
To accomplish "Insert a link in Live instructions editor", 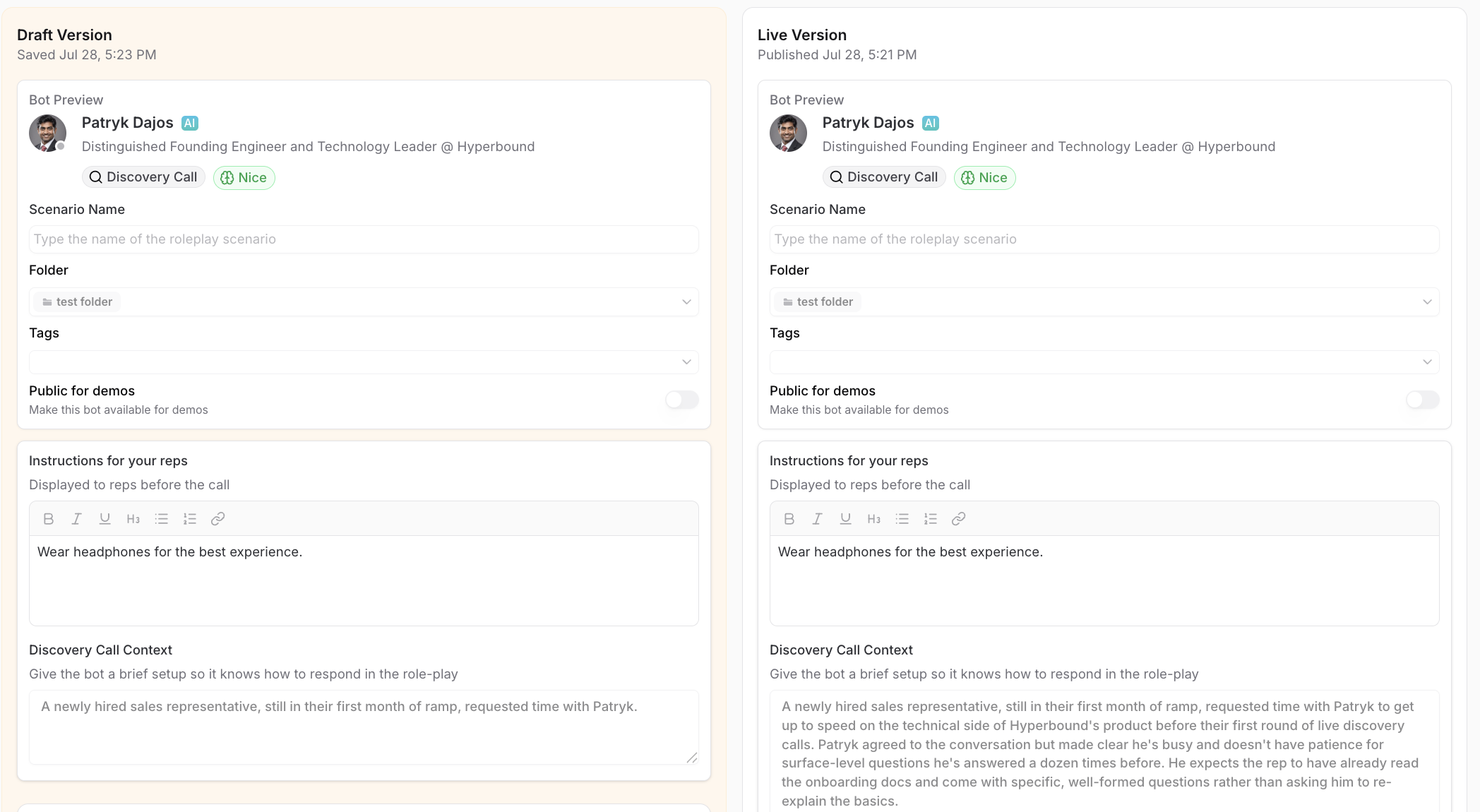I will (959, 519).
